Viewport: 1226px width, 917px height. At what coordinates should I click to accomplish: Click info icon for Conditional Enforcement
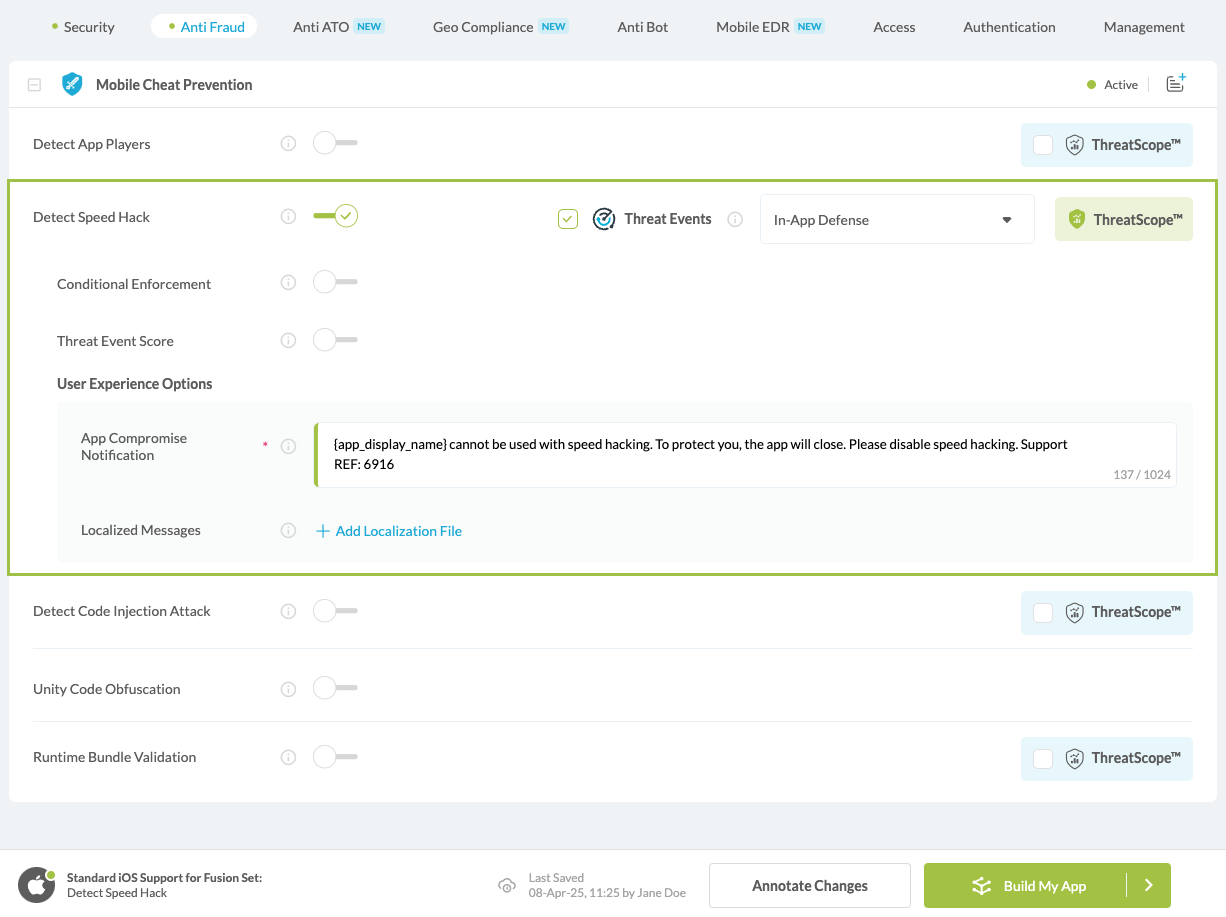pyautogui.click(x=288, y=283)
